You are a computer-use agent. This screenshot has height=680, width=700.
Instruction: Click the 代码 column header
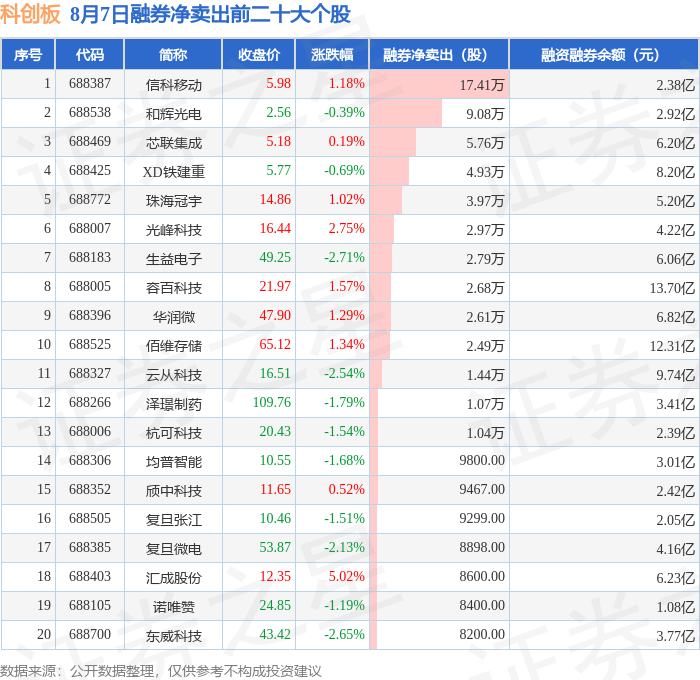point(89,54)
